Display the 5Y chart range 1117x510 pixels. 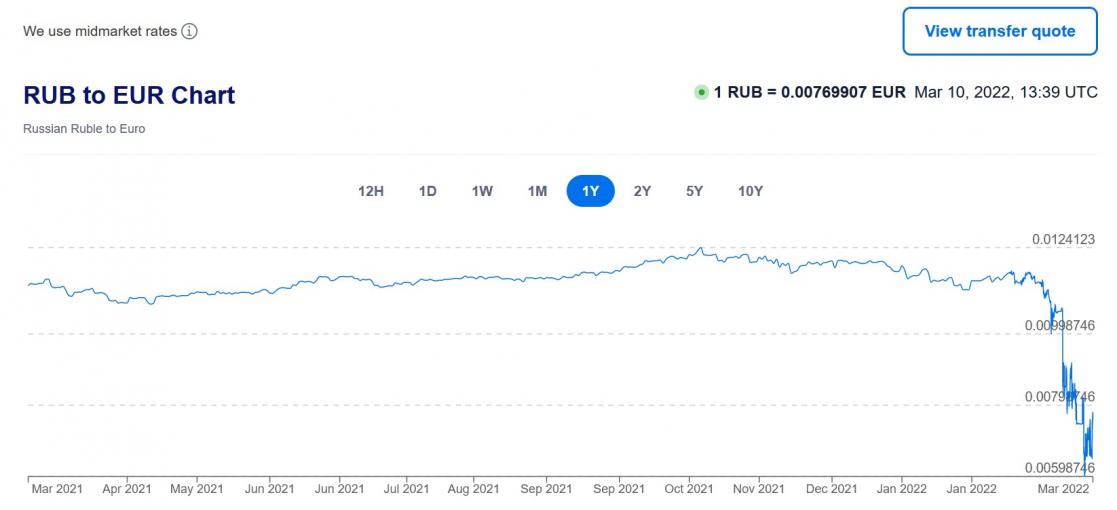(x=694, y=191)
